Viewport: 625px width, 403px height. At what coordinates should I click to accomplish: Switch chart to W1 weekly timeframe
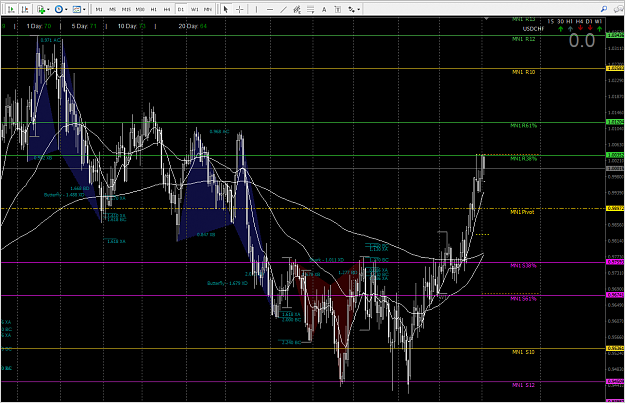(x=194, y=9)
